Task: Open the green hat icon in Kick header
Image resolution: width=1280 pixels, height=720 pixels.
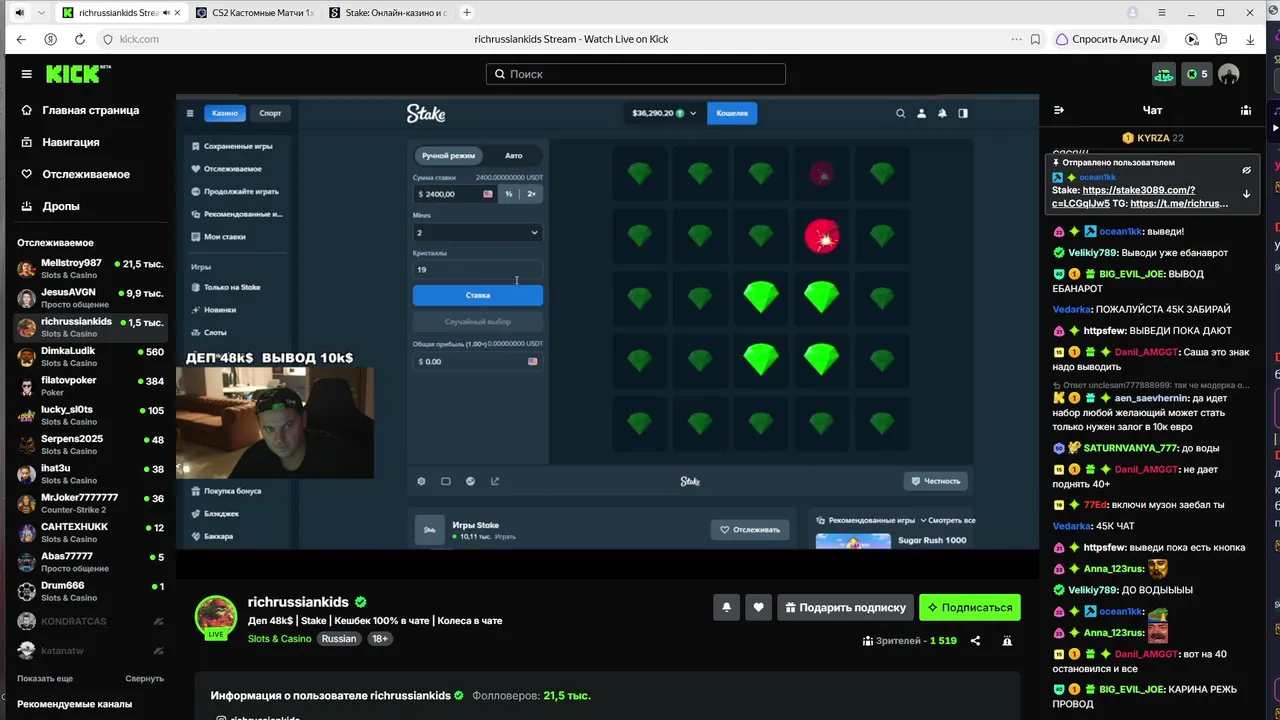Action: (x=1164, y=74)
